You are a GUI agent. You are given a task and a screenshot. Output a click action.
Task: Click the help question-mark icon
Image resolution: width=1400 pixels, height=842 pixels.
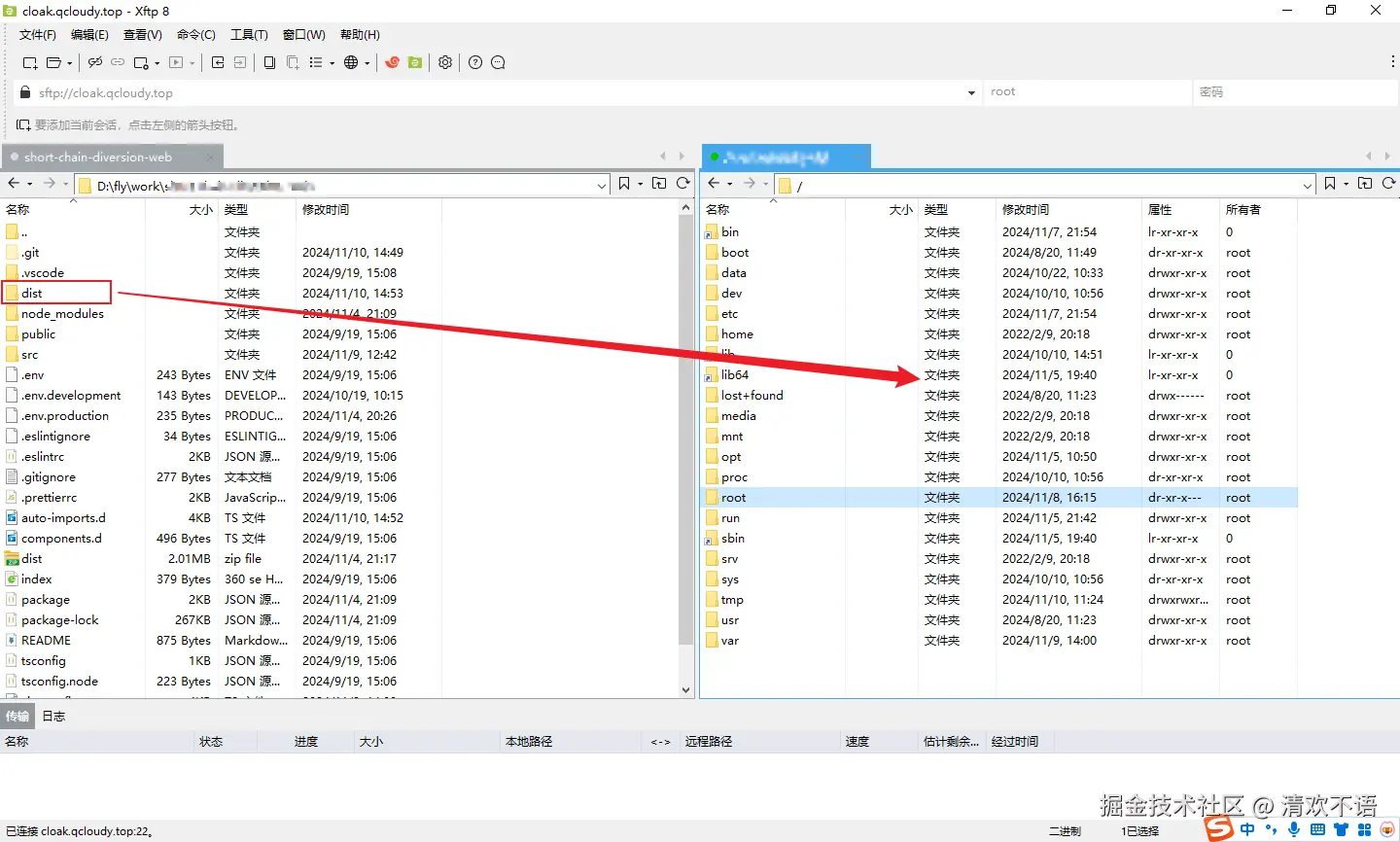click(475, 62)
